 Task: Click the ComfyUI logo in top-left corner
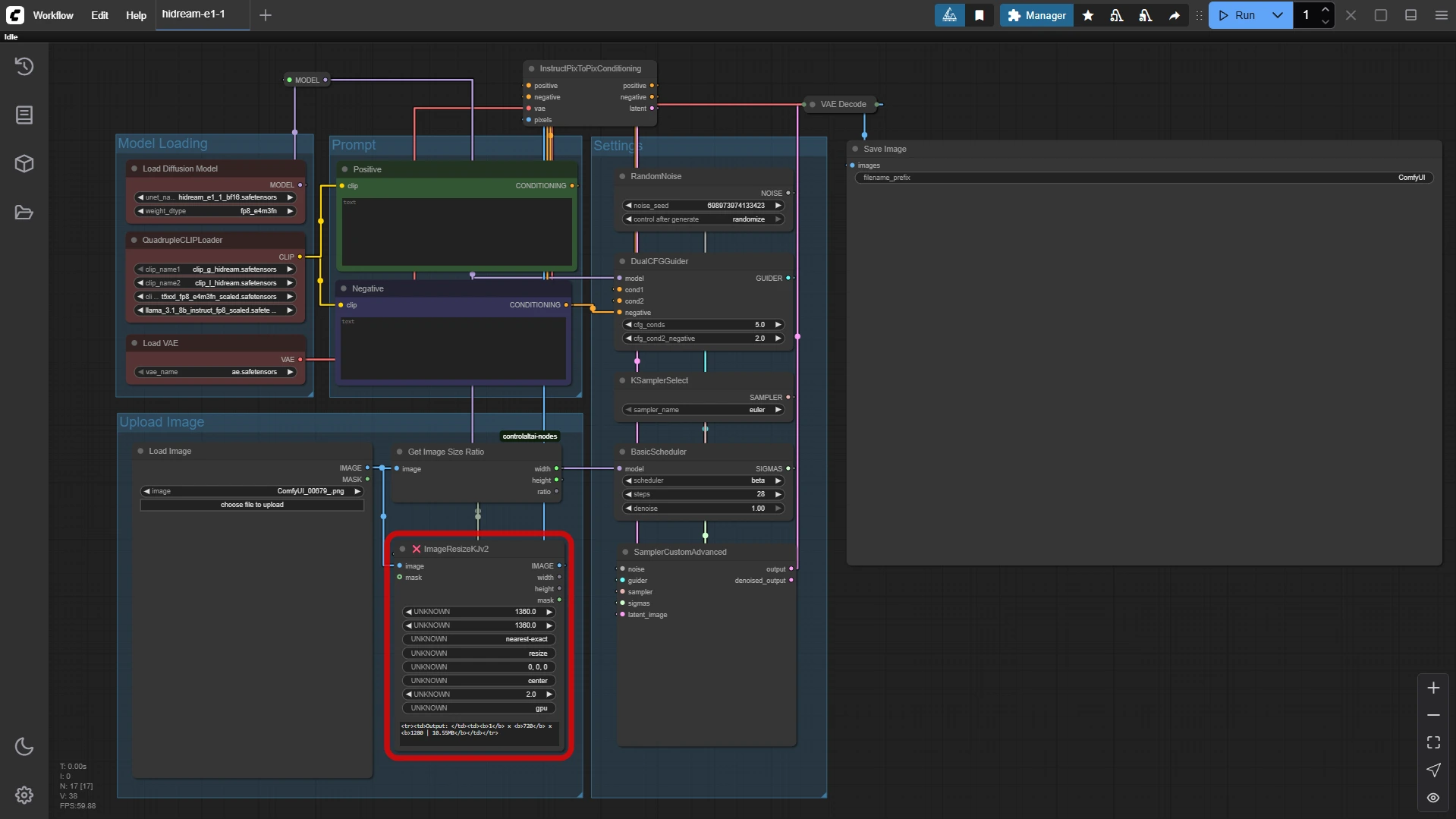coord(15,15)
